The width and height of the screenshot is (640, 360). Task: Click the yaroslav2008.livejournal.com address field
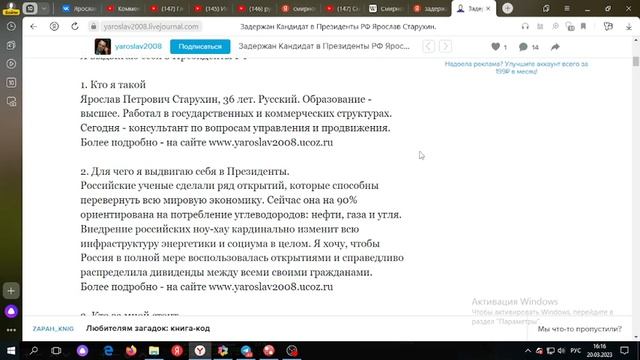151,27
